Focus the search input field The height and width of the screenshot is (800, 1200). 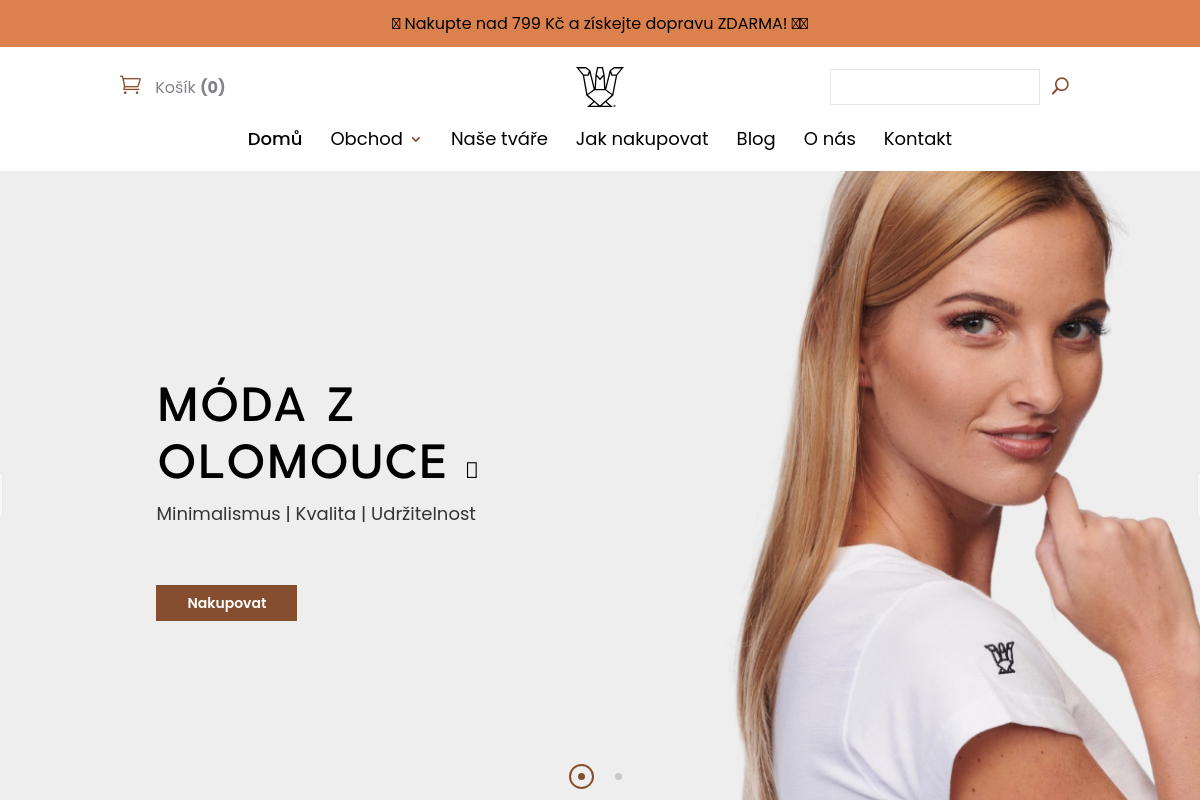[935, 87]
